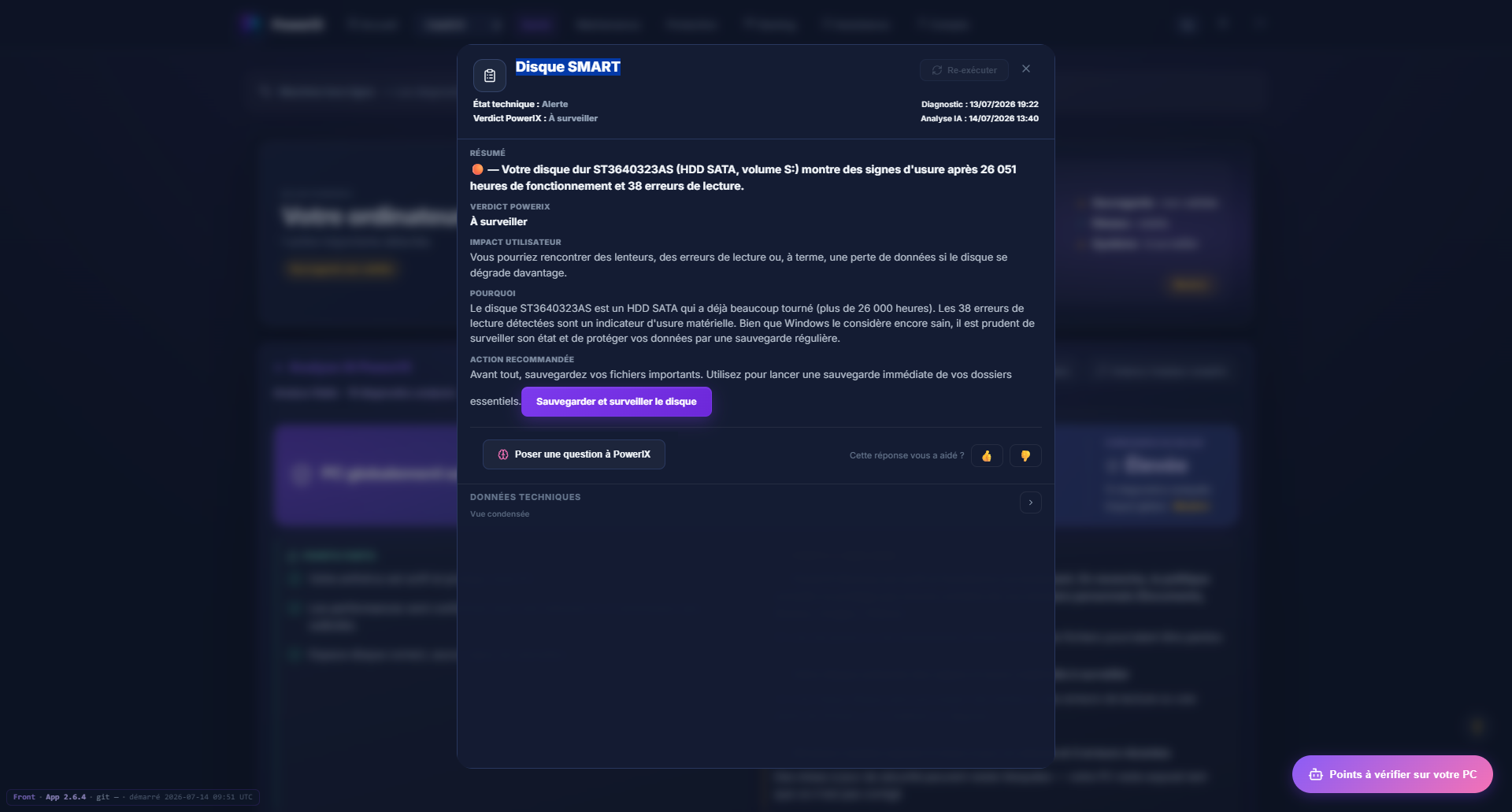Click the orange status dot in the Résumé
The height and width of the screenshot is (812, 1512).
click(477, 169)
